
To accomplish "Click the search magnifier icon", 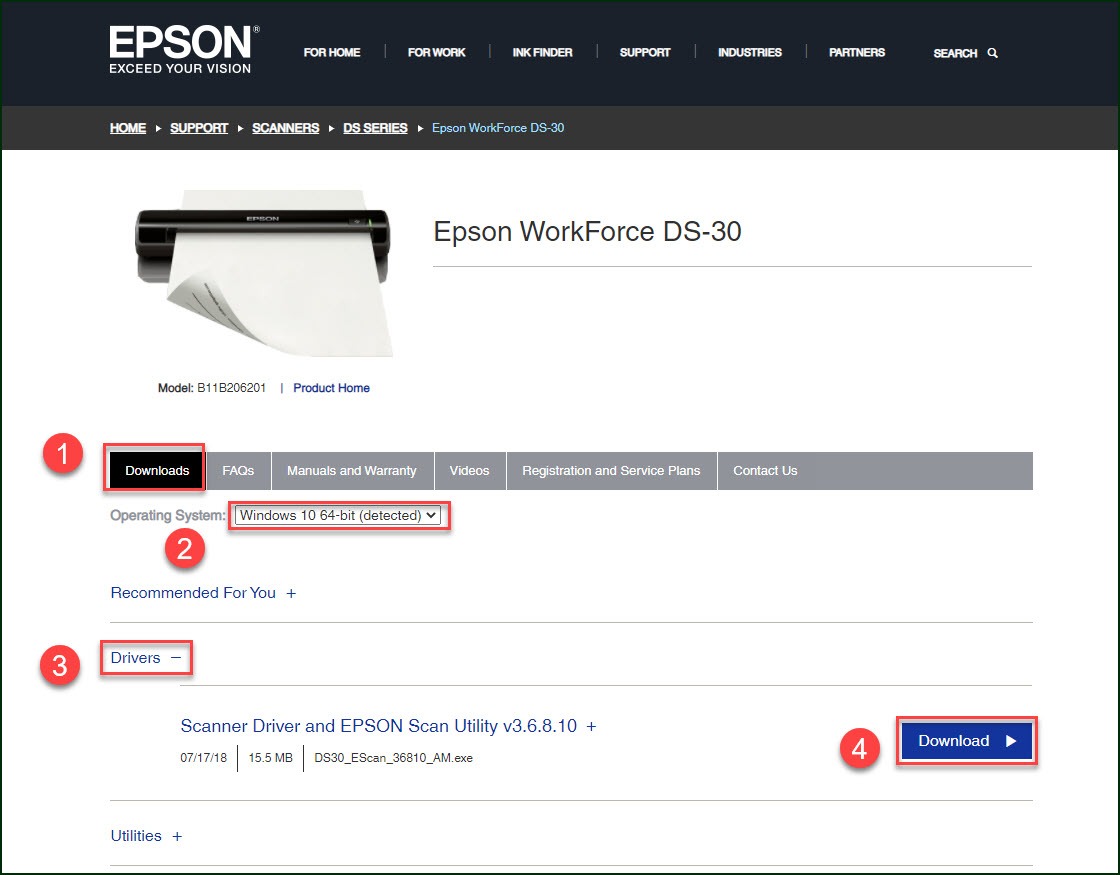I will pos(992,53).
